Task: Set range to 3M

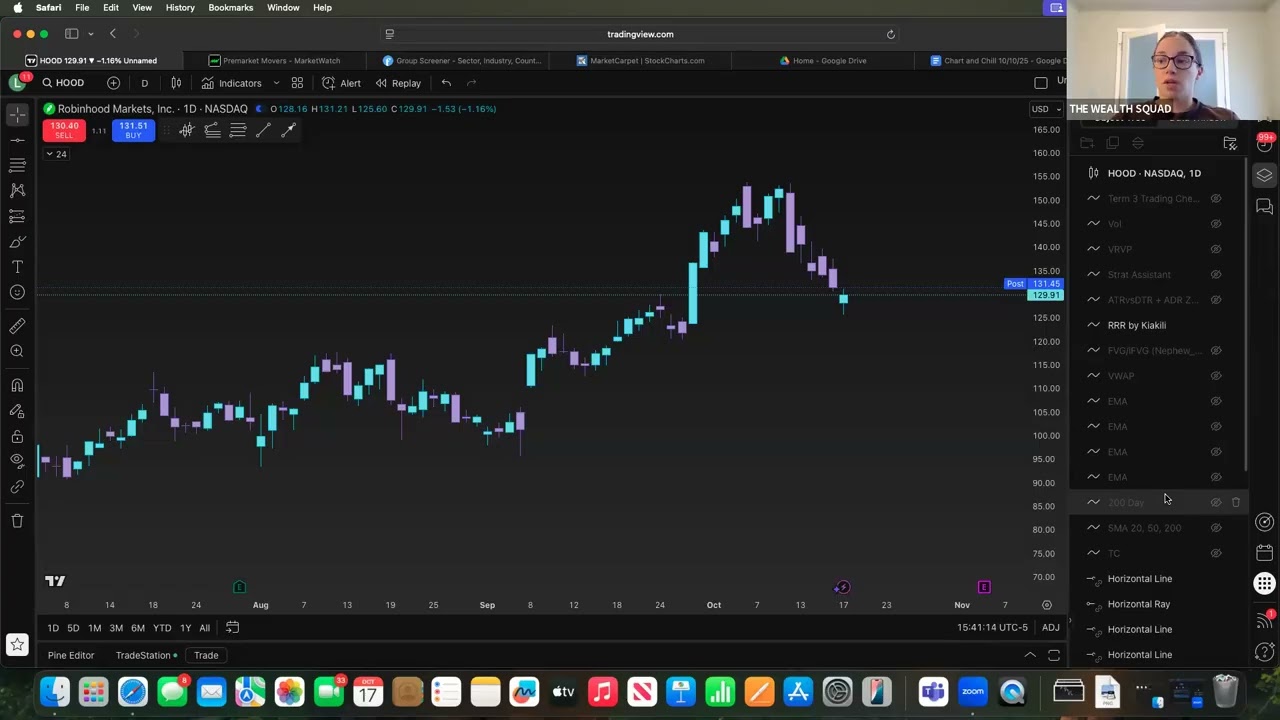Action: (116, 628)
